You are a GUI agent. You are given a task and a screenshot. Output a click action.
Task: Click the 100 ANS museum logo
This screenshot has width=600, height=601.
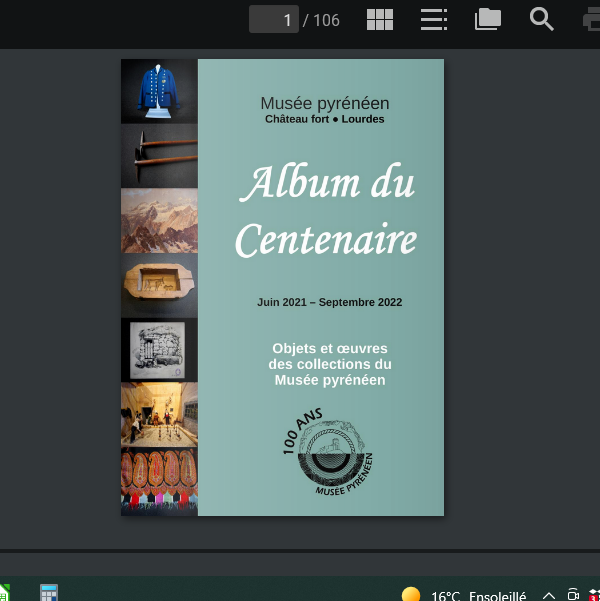coord(327,452)
